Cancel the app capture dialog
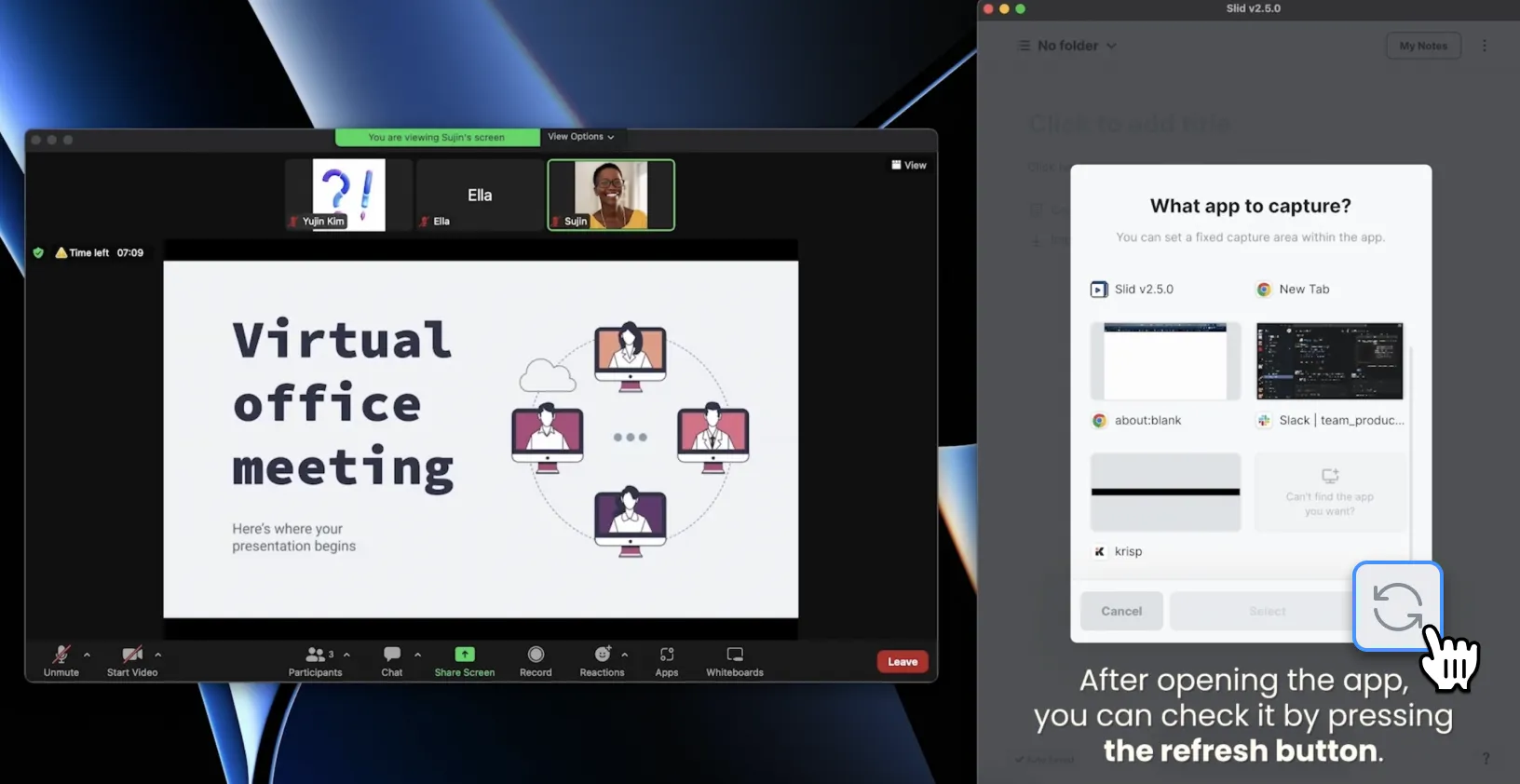Image resolution: width=1520 pixels, height=784 pixels. point(1121,611)
